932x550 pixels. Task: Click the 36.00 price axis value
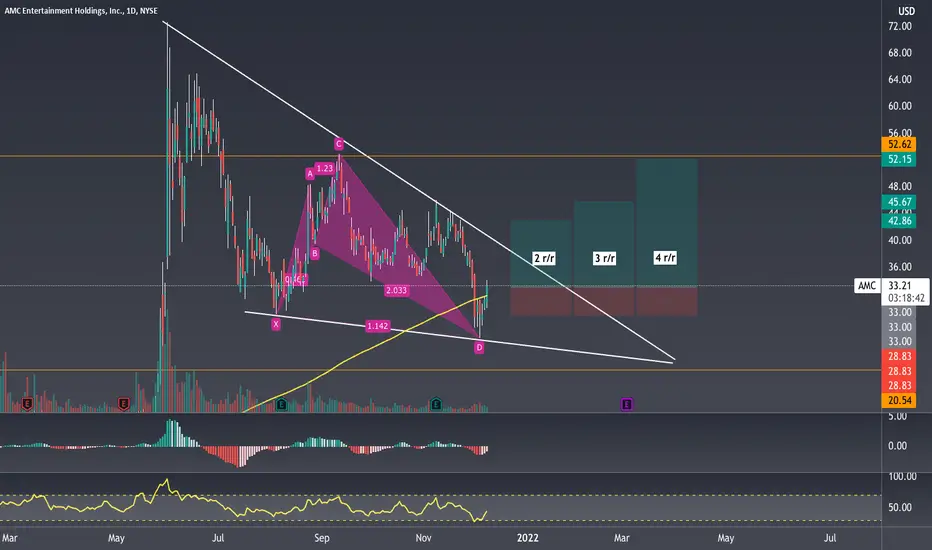click(x=900, y=267)
